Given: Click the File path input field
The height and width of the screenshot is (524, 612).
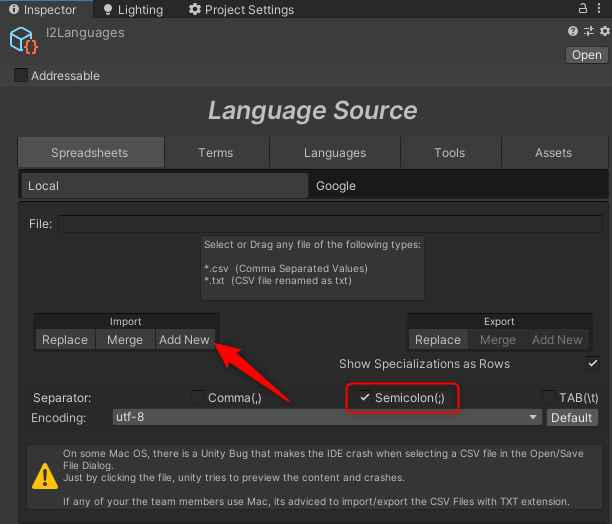Looking at the screenshot, I should pyautogui.click(x=330, y=224).
